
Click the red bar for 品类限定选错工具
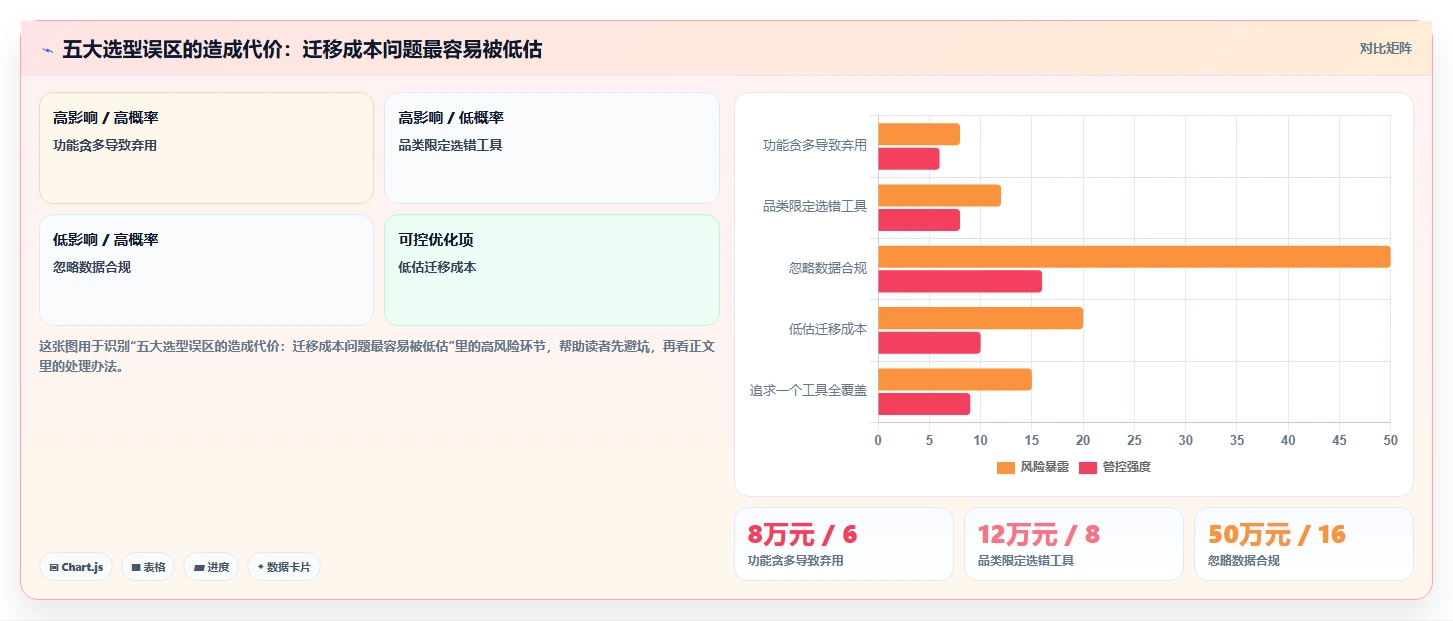[x=919, y=220]
